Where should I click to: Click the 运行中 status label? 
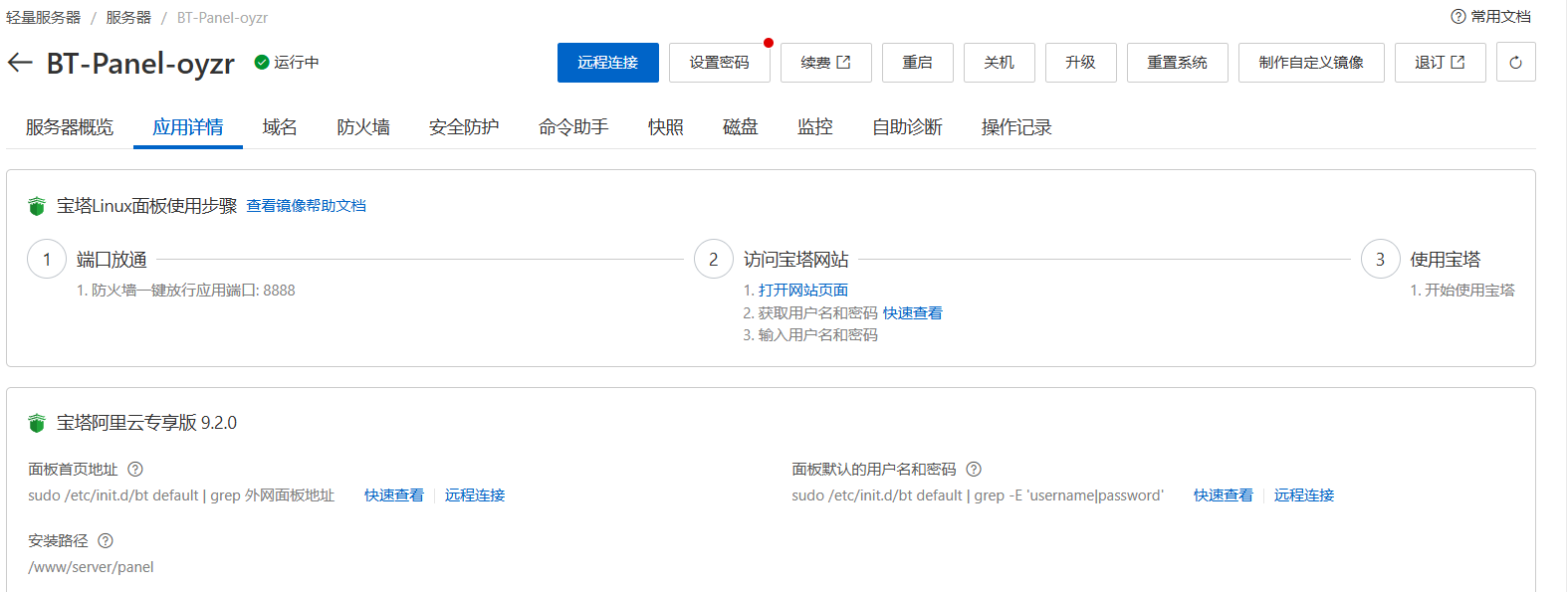297,63
